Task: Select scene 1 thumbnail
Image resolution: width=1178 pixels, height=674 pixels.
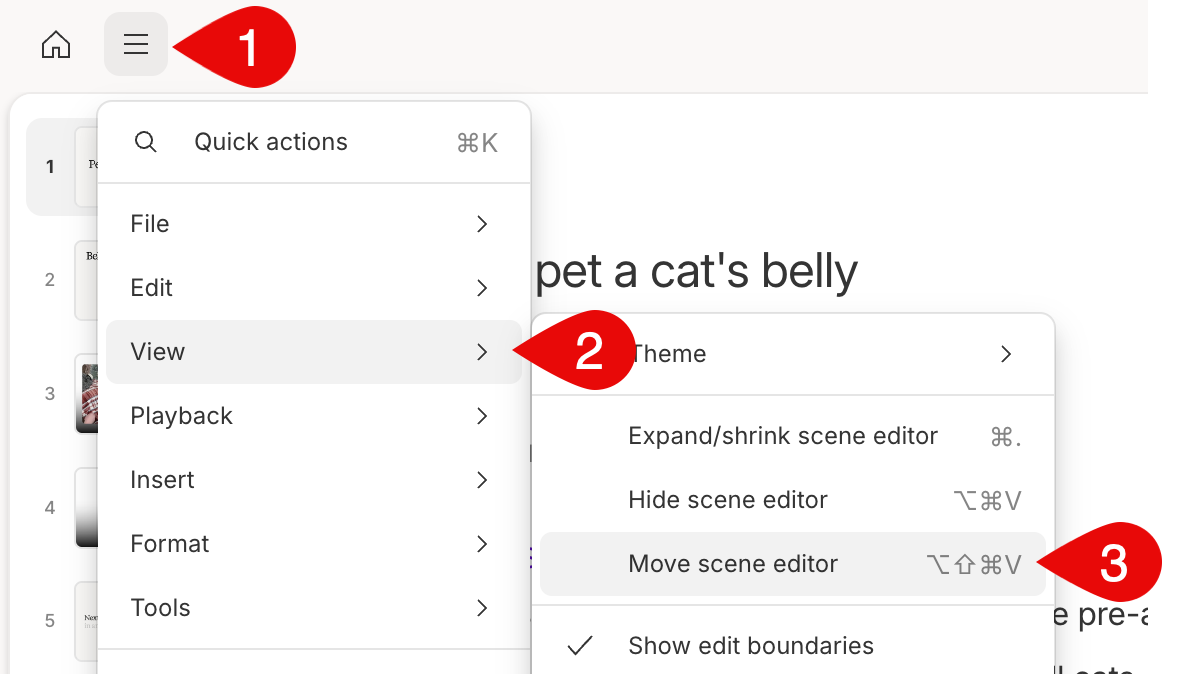Action: (x=86, y=167)
